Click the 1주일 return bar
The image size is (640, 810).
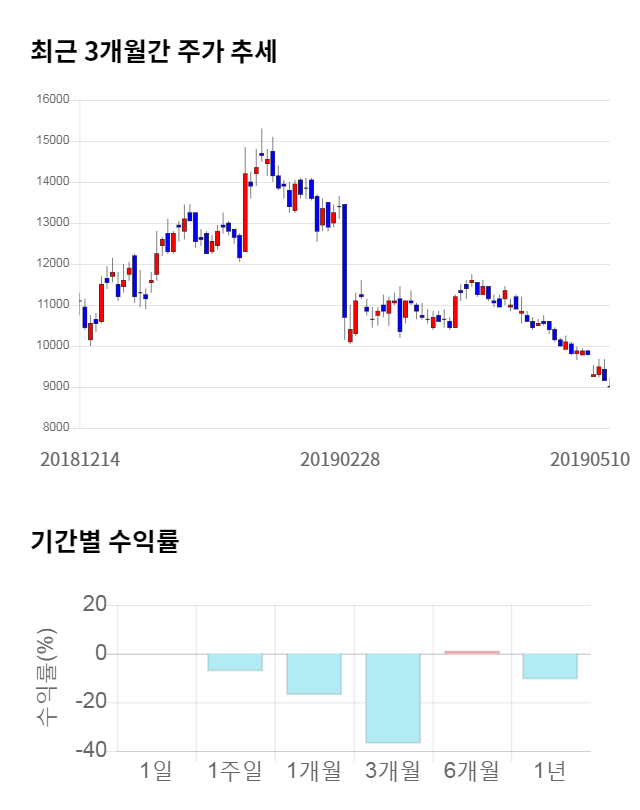[x=235, y=662]
